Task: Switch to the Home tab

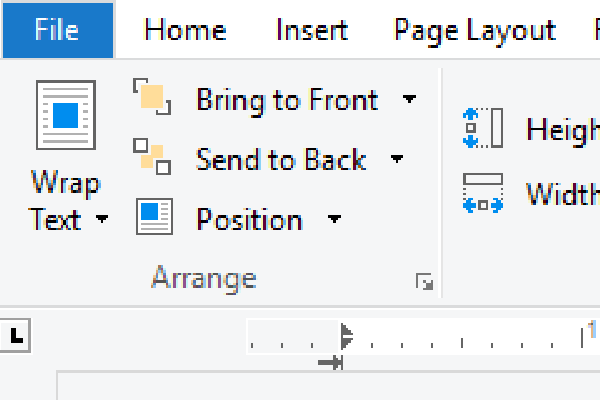Action: (185, 30)
